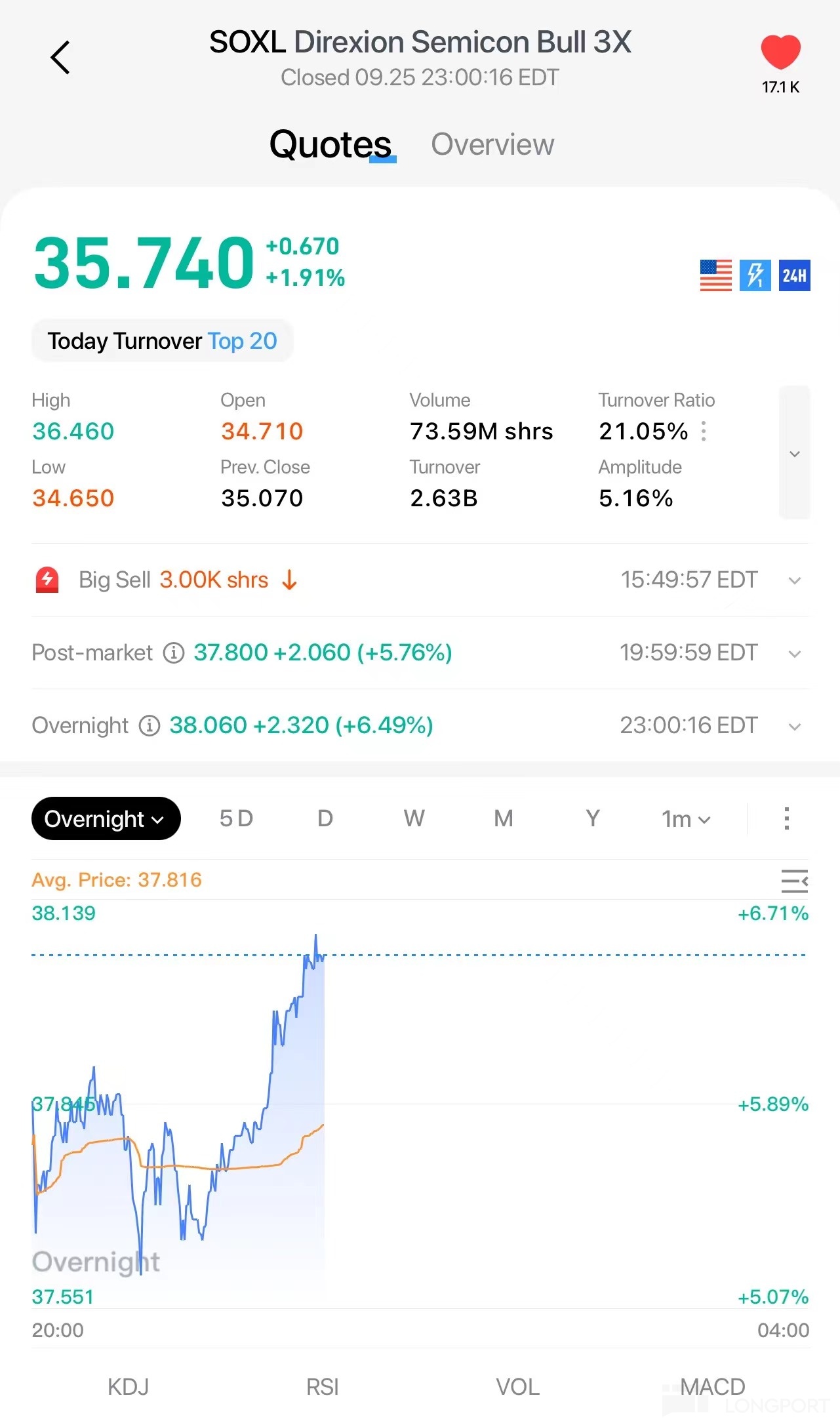
Task: Expand the Big Sell row
Action: [x=794, y=580]
